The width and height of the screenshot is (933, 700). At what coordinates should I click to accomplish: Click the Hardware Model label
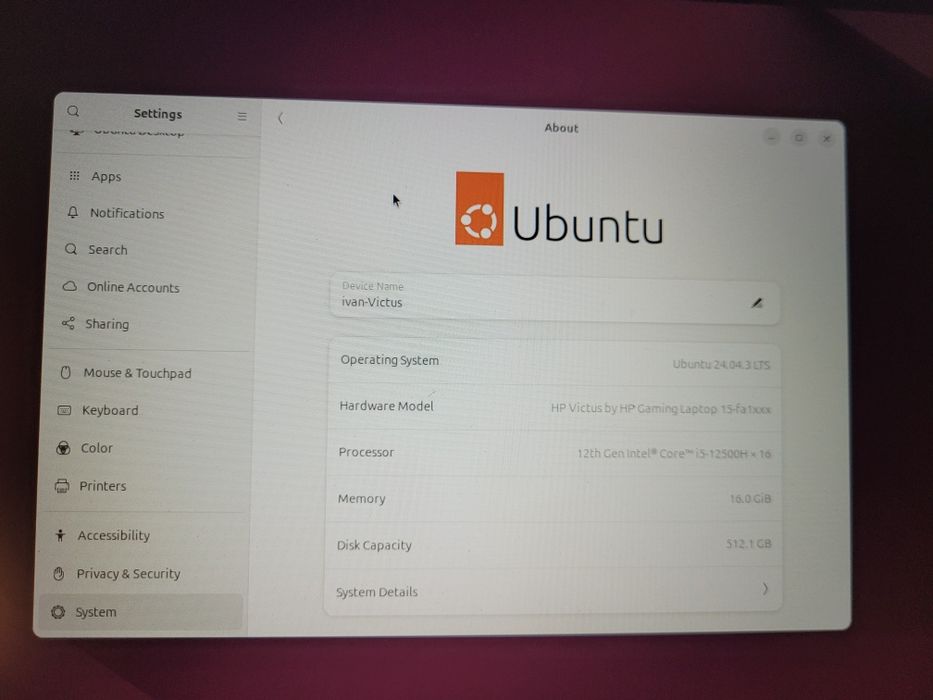point(386,406)
